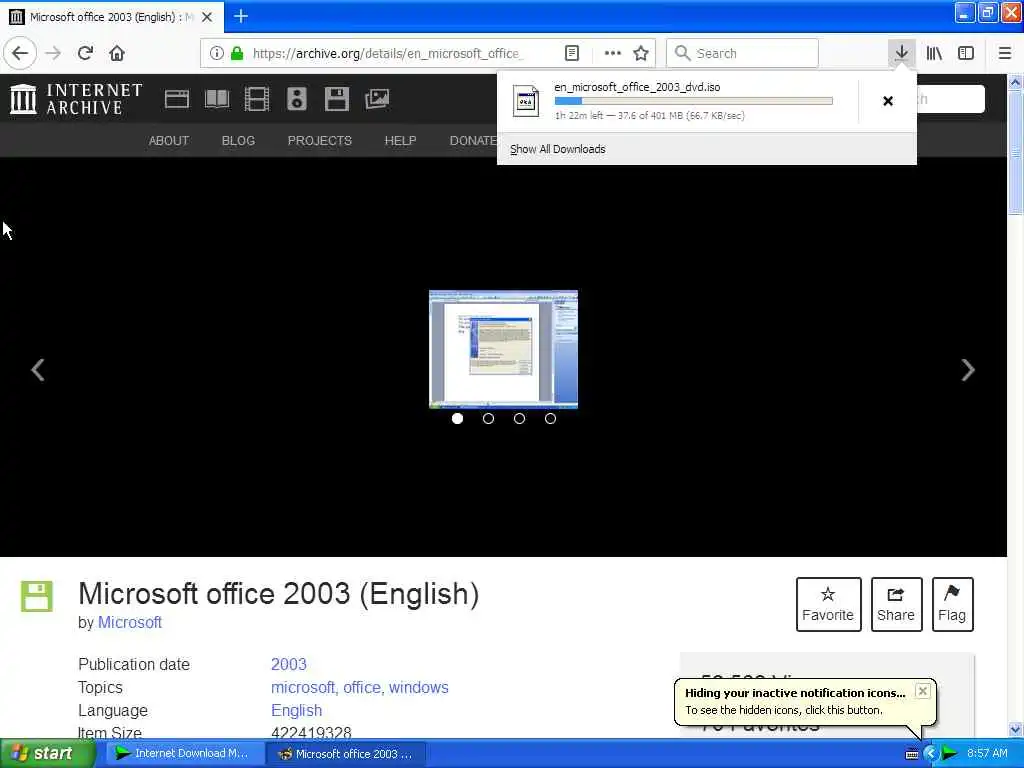Screen dimensions: 1024x768
Task: Click the green padlock security icon
Action: click(x=237, y=54)
